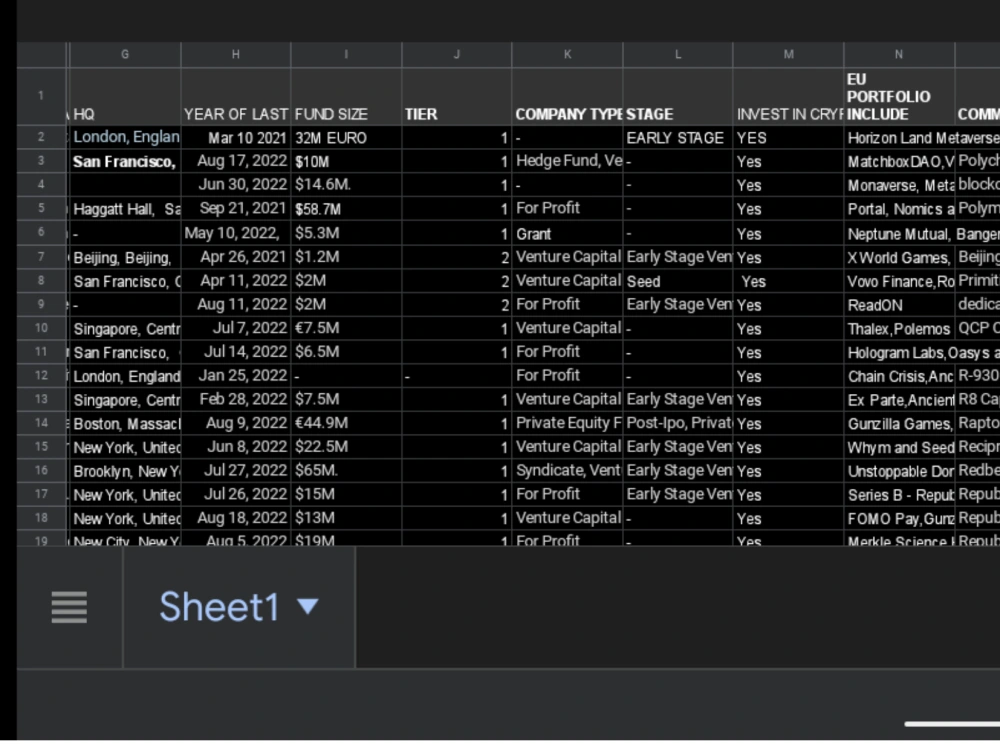This screenshot has width=1000, height=750.
Task: Select column G header
Action: tap(125, 55)
